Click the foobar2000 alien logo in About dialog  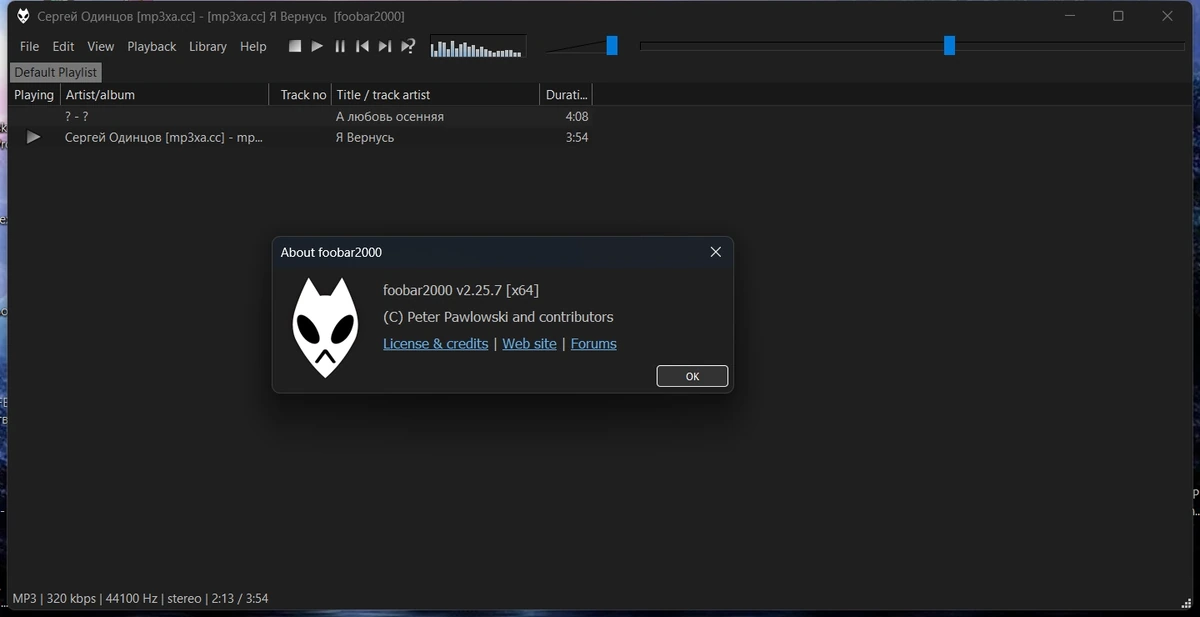[324, 328]
